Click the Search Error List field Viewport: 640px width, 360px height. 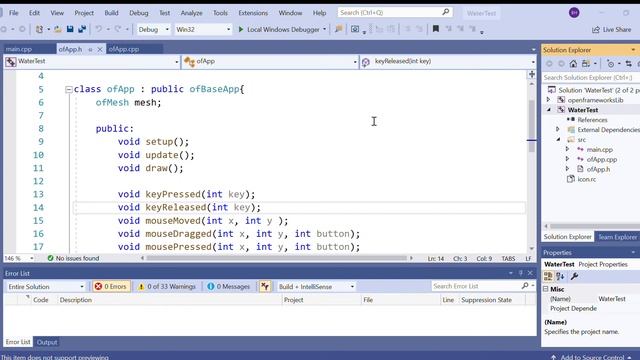pyautogui.click(x=477, y=286)
